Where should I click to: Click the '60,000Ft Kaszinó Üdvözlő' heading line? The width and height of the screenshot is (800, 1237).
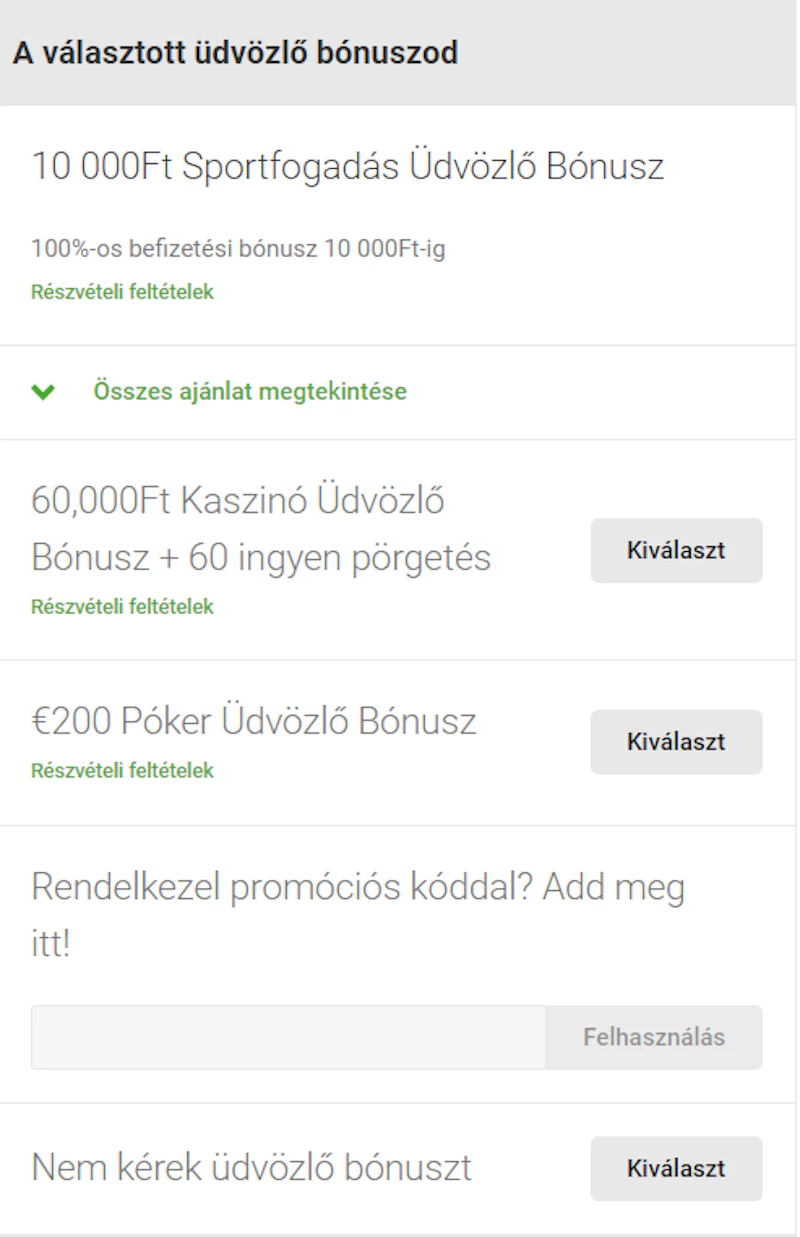point(238,500)
